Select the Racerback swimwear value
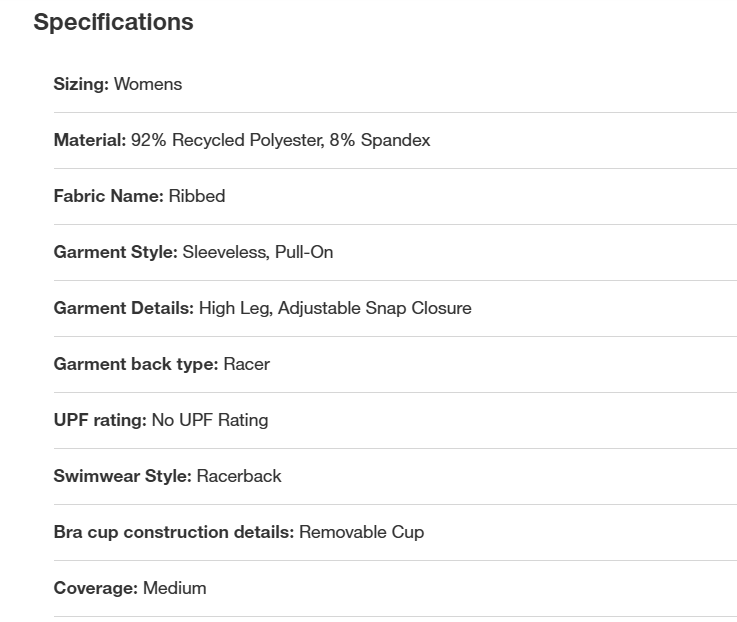Screen dimensions: 737x622 coord(239,476)
